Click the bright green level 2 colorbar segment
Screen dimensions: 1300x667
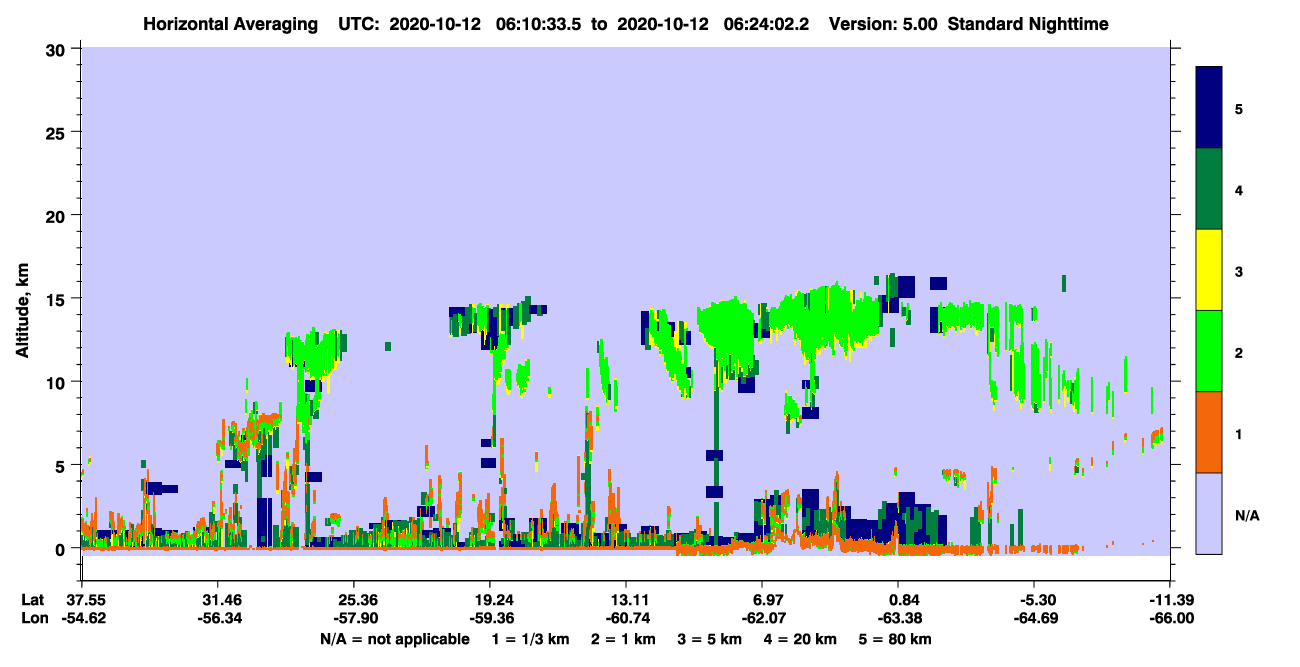(x=1209, y=351)
